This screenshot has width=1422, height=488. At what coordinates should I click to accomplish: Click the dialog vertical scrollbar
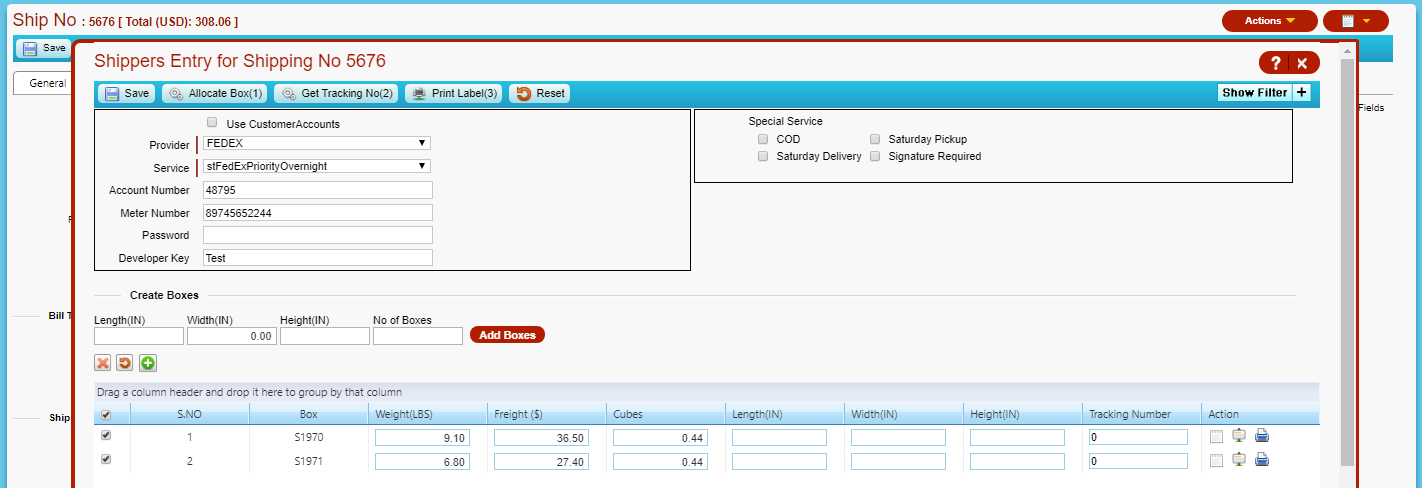(1347, 260)
